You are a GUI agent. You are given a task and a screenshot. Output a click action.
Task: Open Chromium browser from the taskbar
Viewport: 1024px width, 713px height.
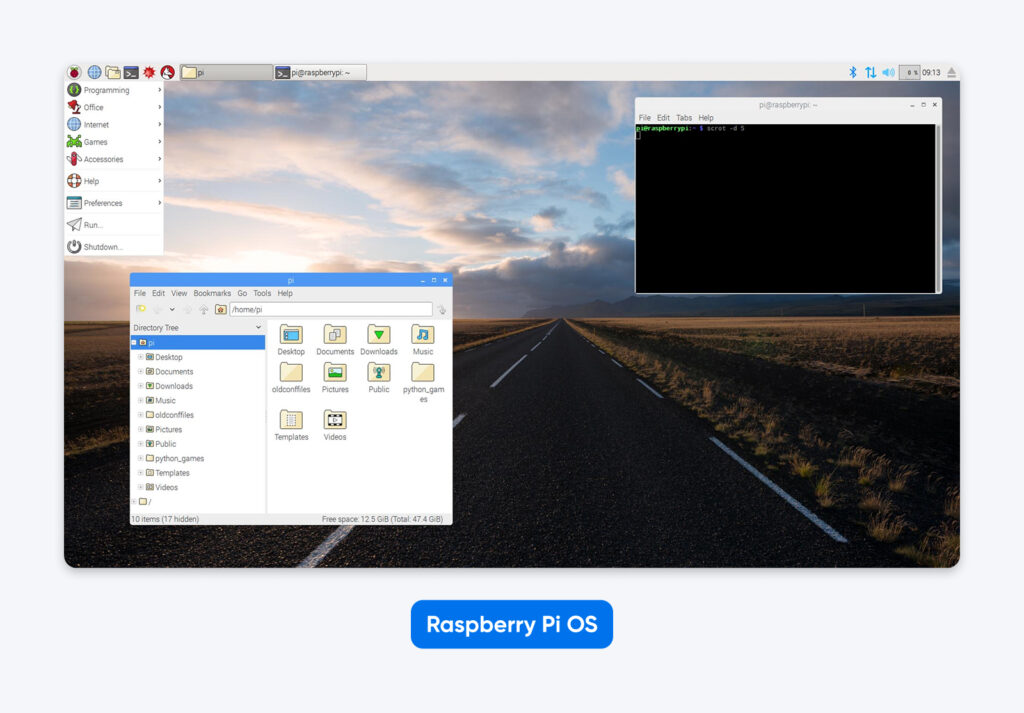(x=94, y=71)
